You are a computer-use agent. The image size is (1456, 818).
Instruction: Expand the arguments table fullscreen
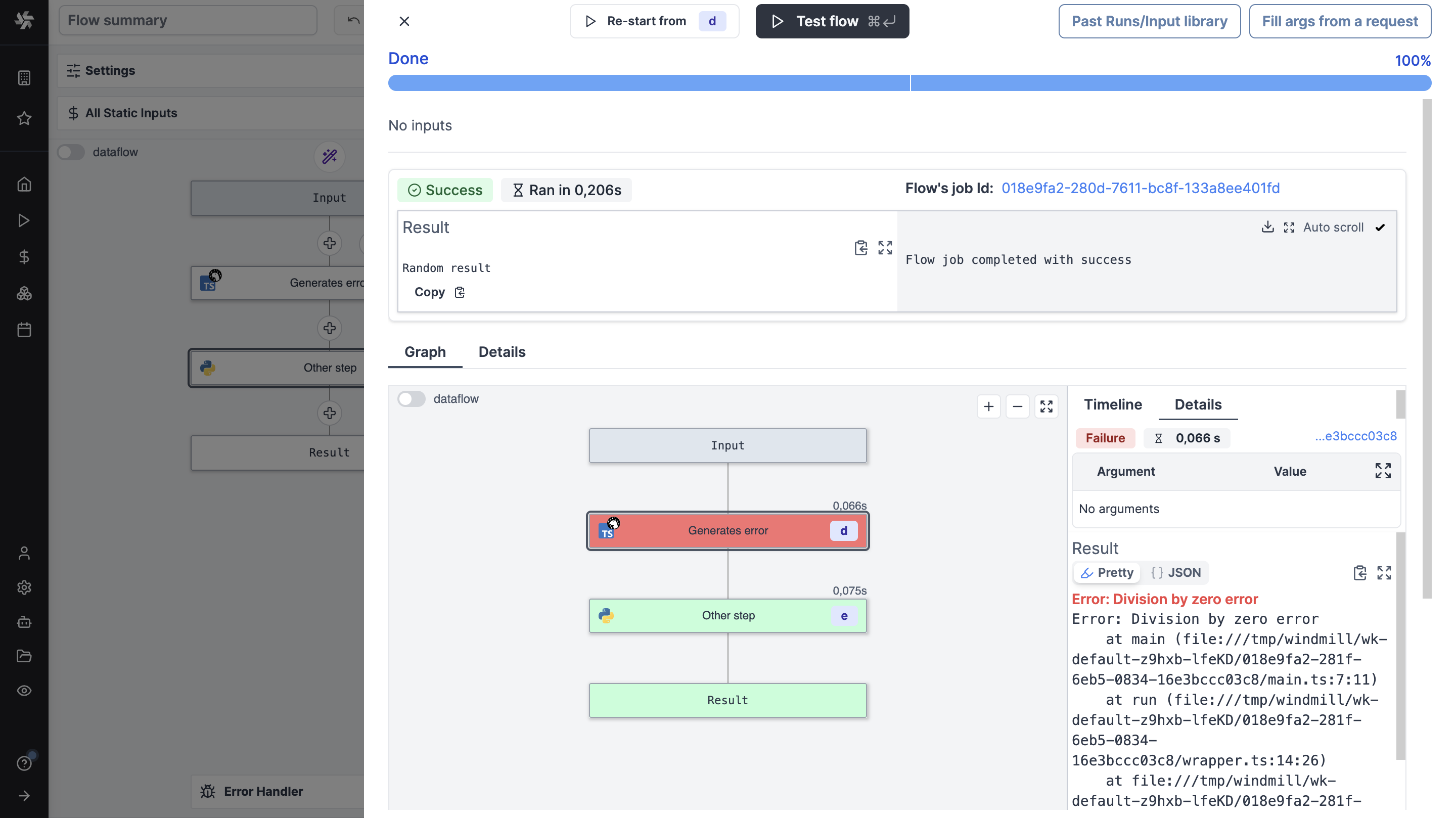[x=1383, y=470]
